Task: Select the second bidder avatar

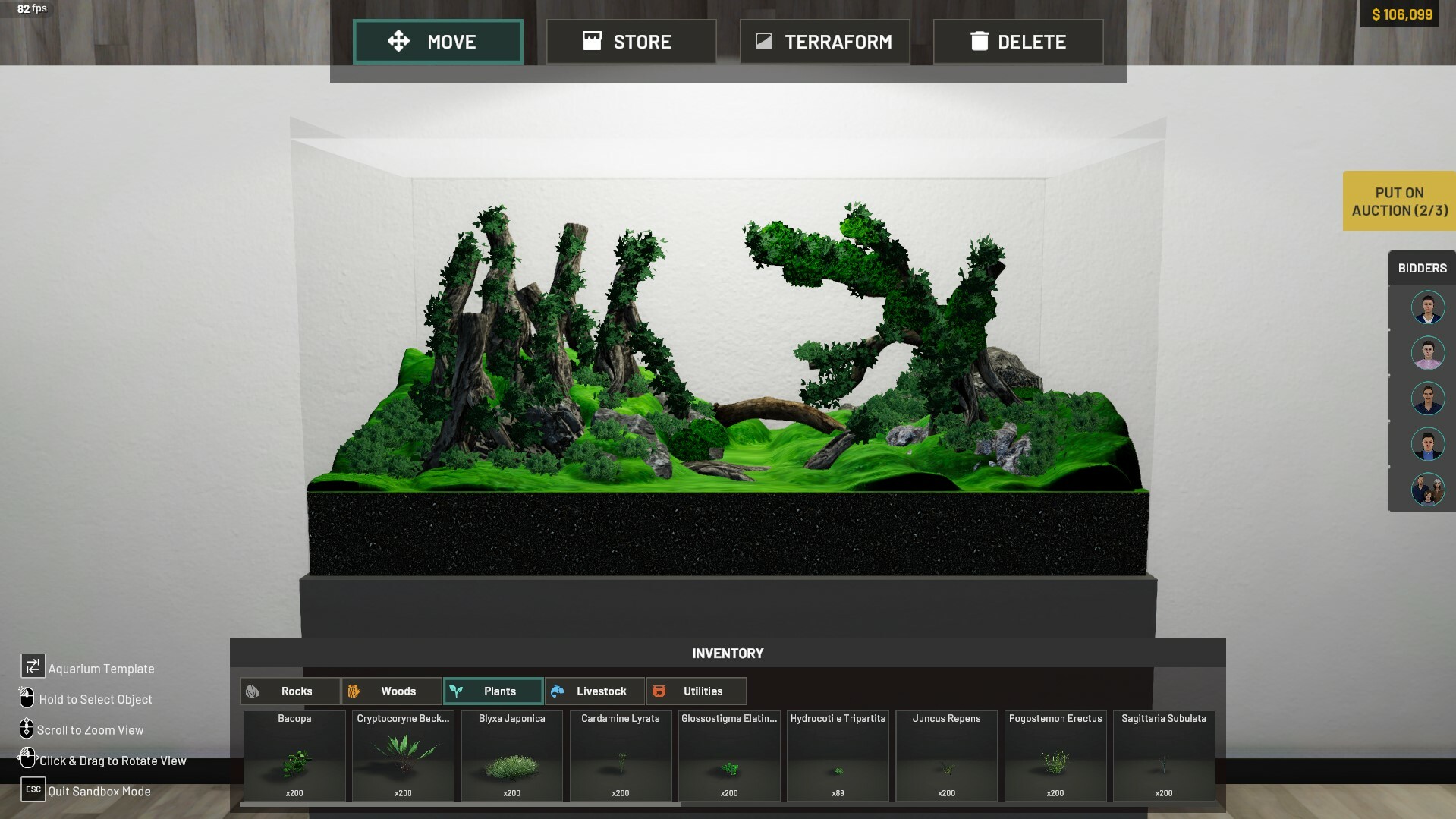Action: [x=1427, y=353]
